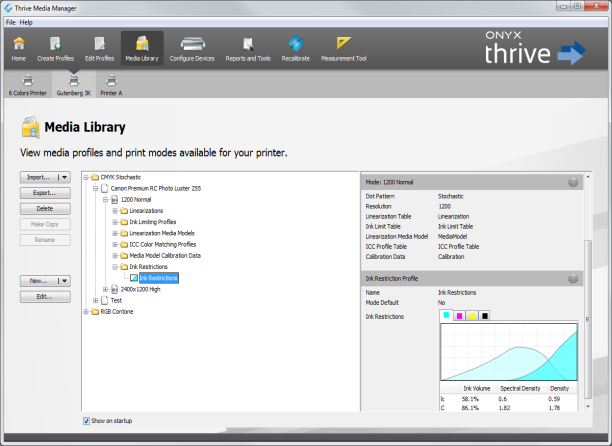
Task: Click the Ink Limiting Profiles folder icon
Action: click(124, 222)
